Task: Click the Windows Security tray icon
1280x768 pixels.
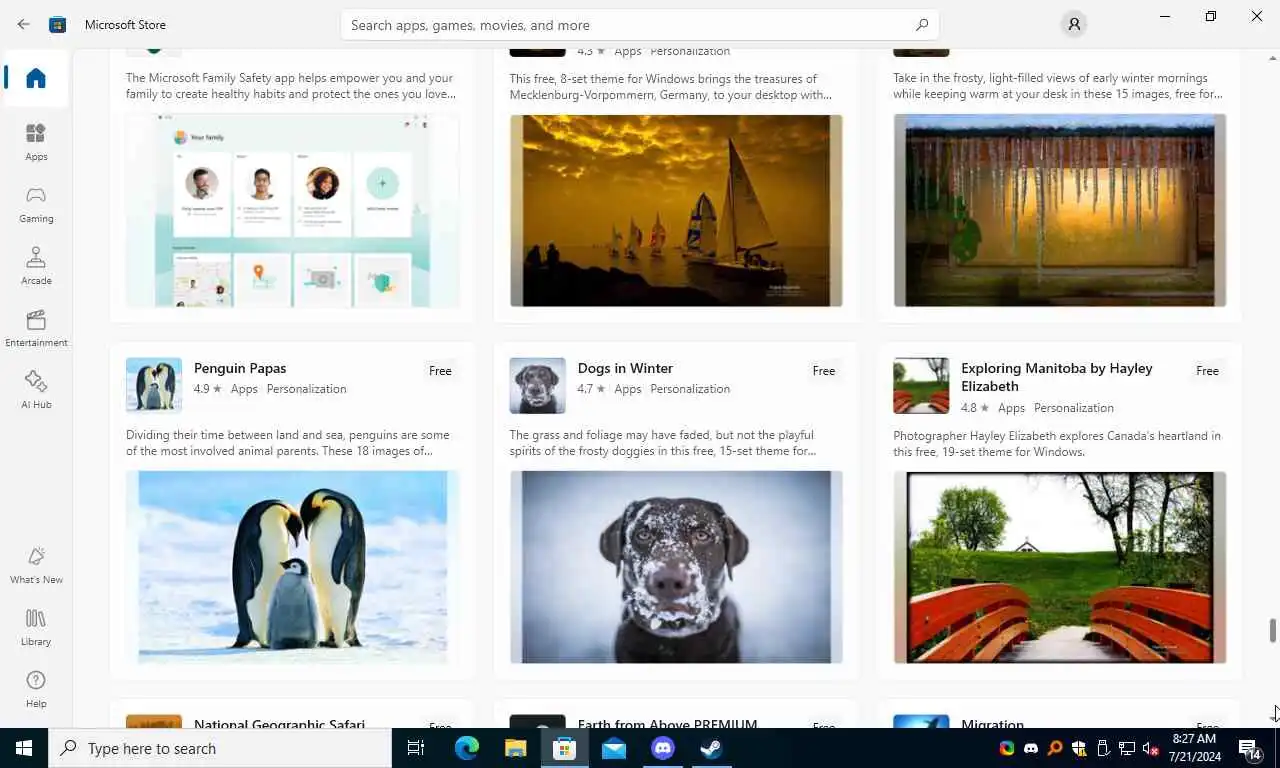Action: pyautogui.click(x=1079, y=748)
